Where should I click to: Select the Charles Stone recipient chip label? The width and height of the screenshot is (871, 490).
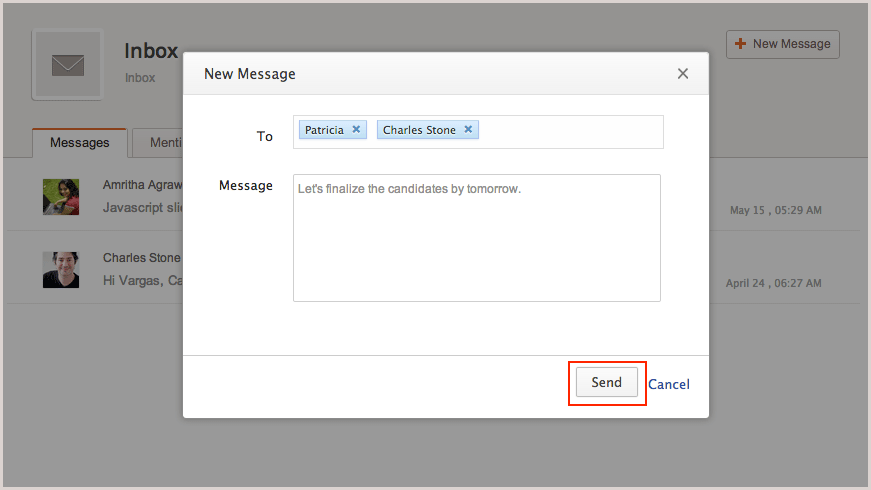click(419, 130)
